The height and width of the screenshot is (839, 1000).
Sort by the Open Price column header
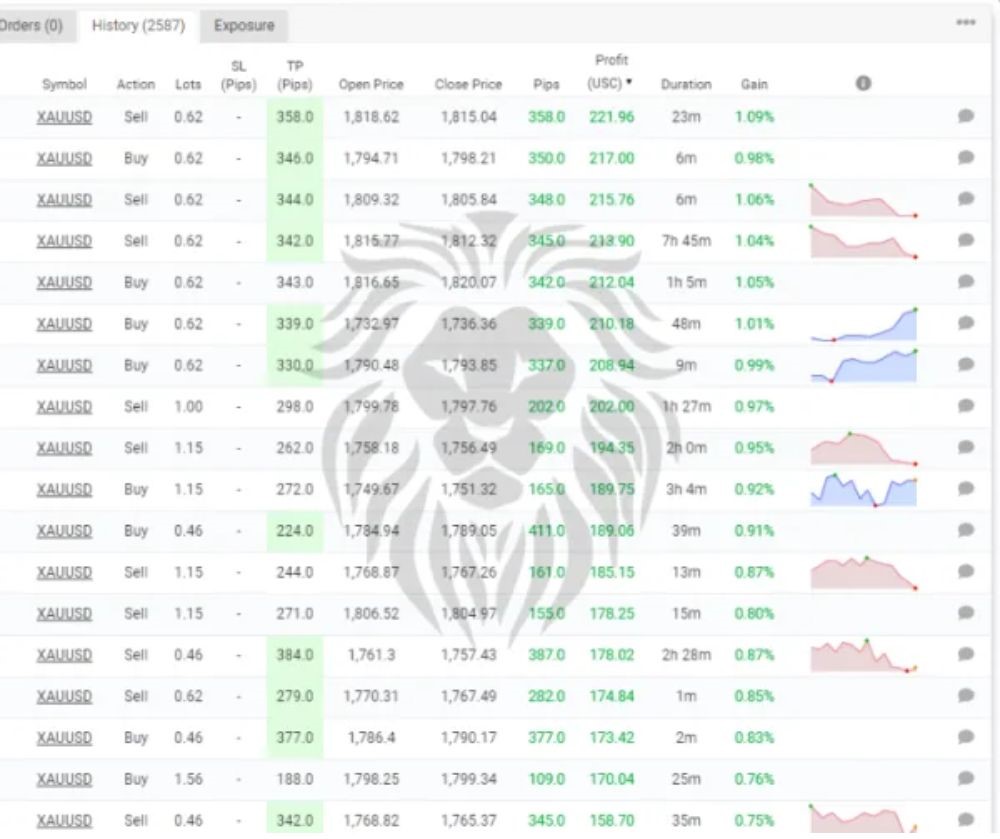click(x=371, y=84)
